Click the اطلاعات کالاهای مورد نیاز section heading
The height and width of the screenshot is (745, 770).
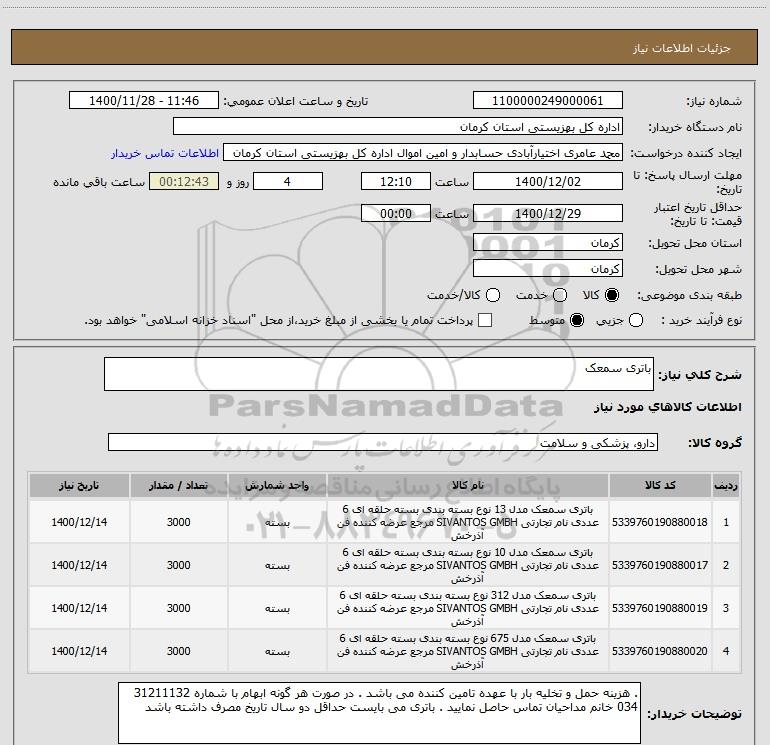(x=667, y=407)
